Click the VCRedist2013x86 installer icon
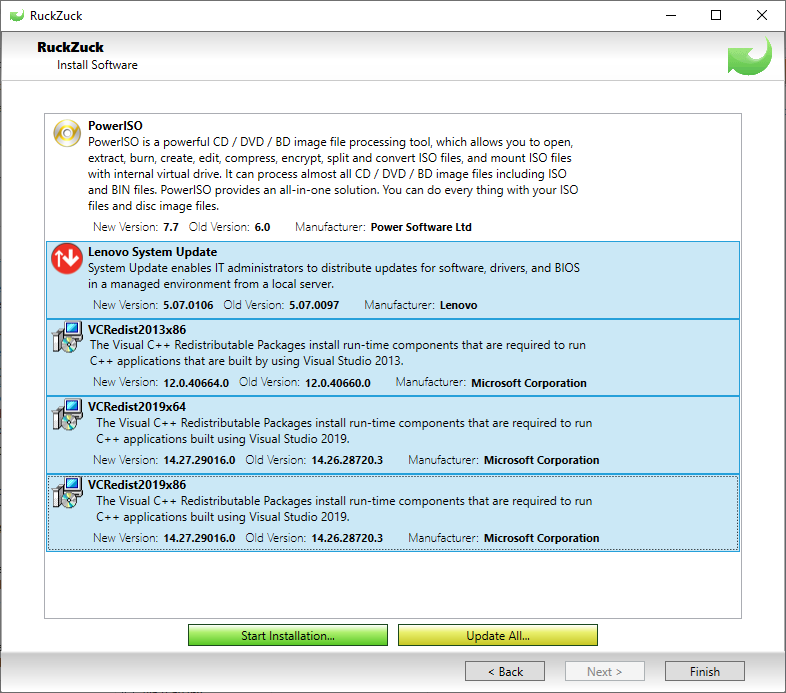The width and height of the screenshot is (786, 693). (x=67, y=337)
